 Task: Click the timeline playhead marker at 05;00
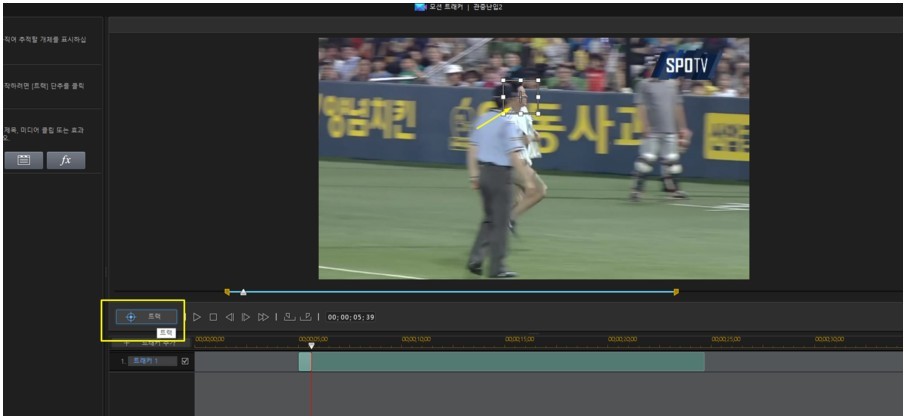click(x=311, y=346)
